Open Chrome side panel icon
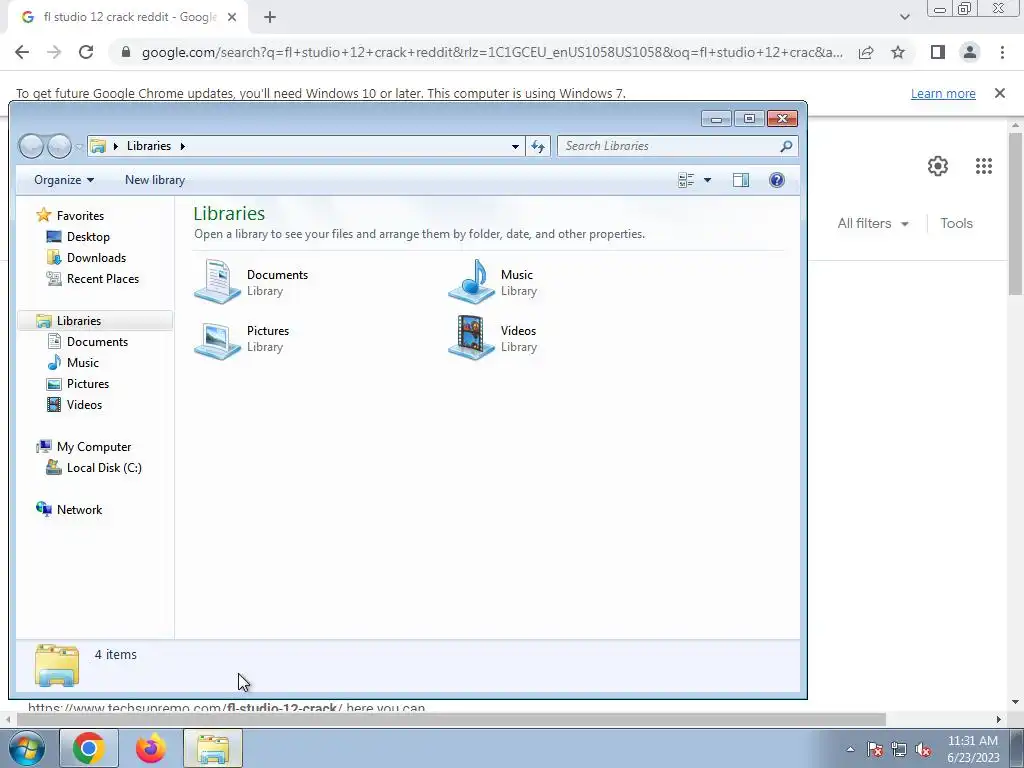The width and height of the screenshot is (1024, 768). (x=938, y=52)
